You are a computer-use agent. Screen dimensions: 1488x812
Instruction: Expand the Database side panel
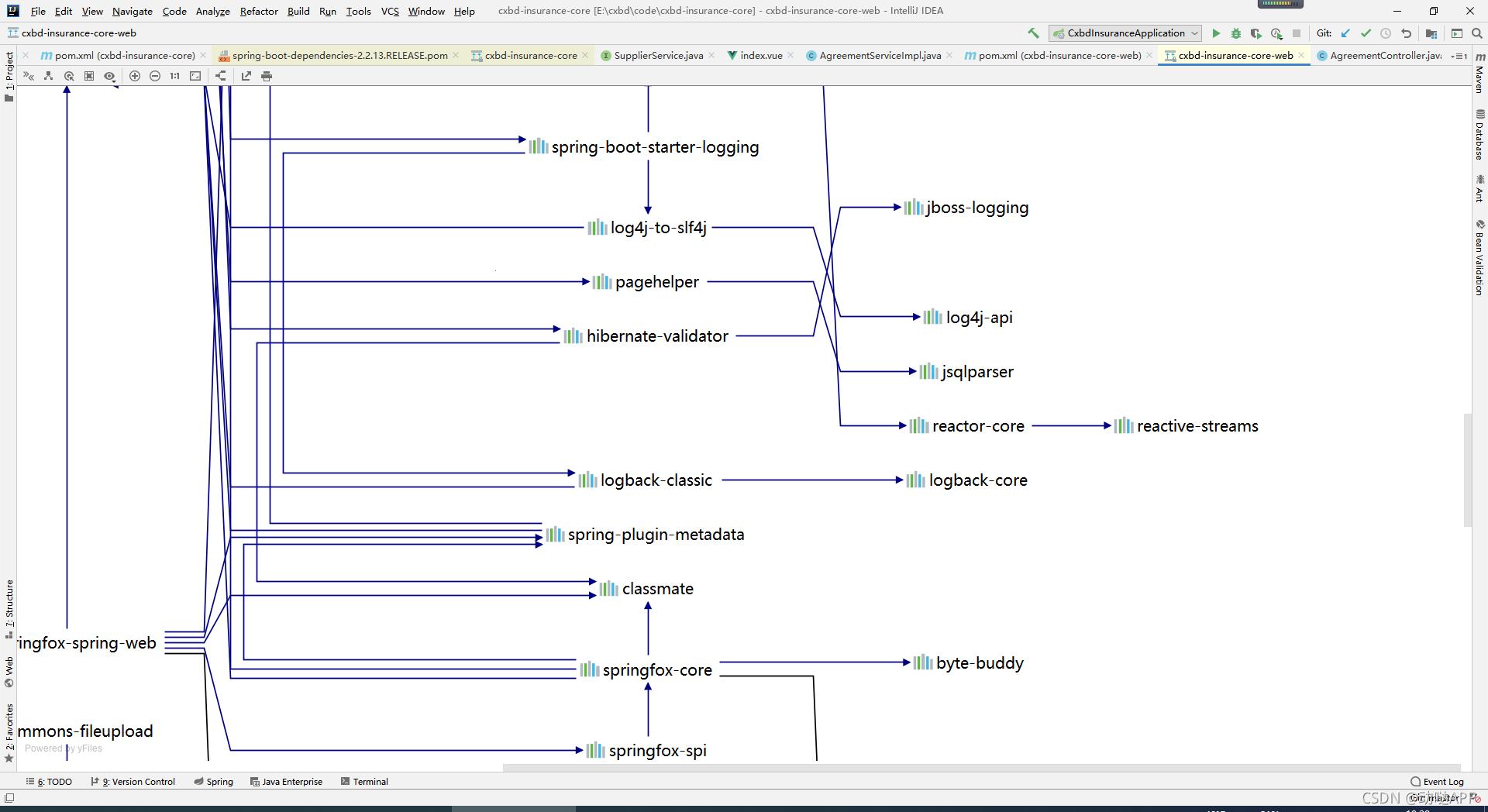pyautogui.click(x=1479, y=135)
